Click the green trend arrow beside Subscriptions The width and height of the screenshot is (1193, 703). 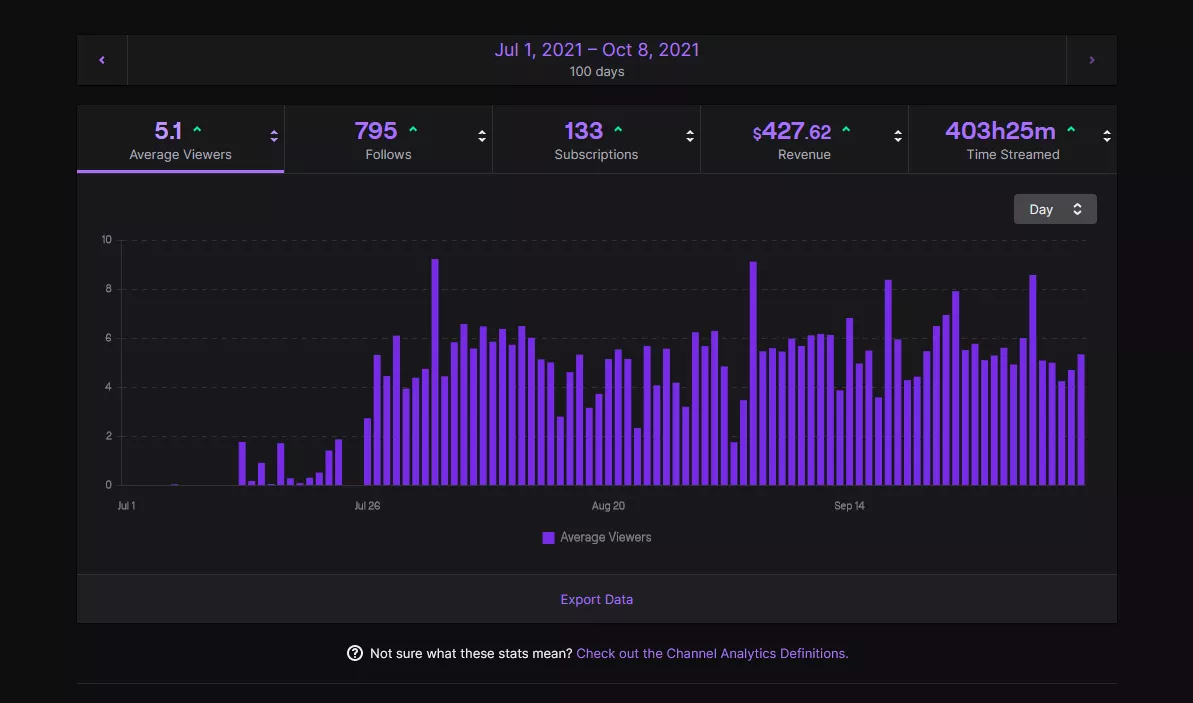tap(618, 130)
